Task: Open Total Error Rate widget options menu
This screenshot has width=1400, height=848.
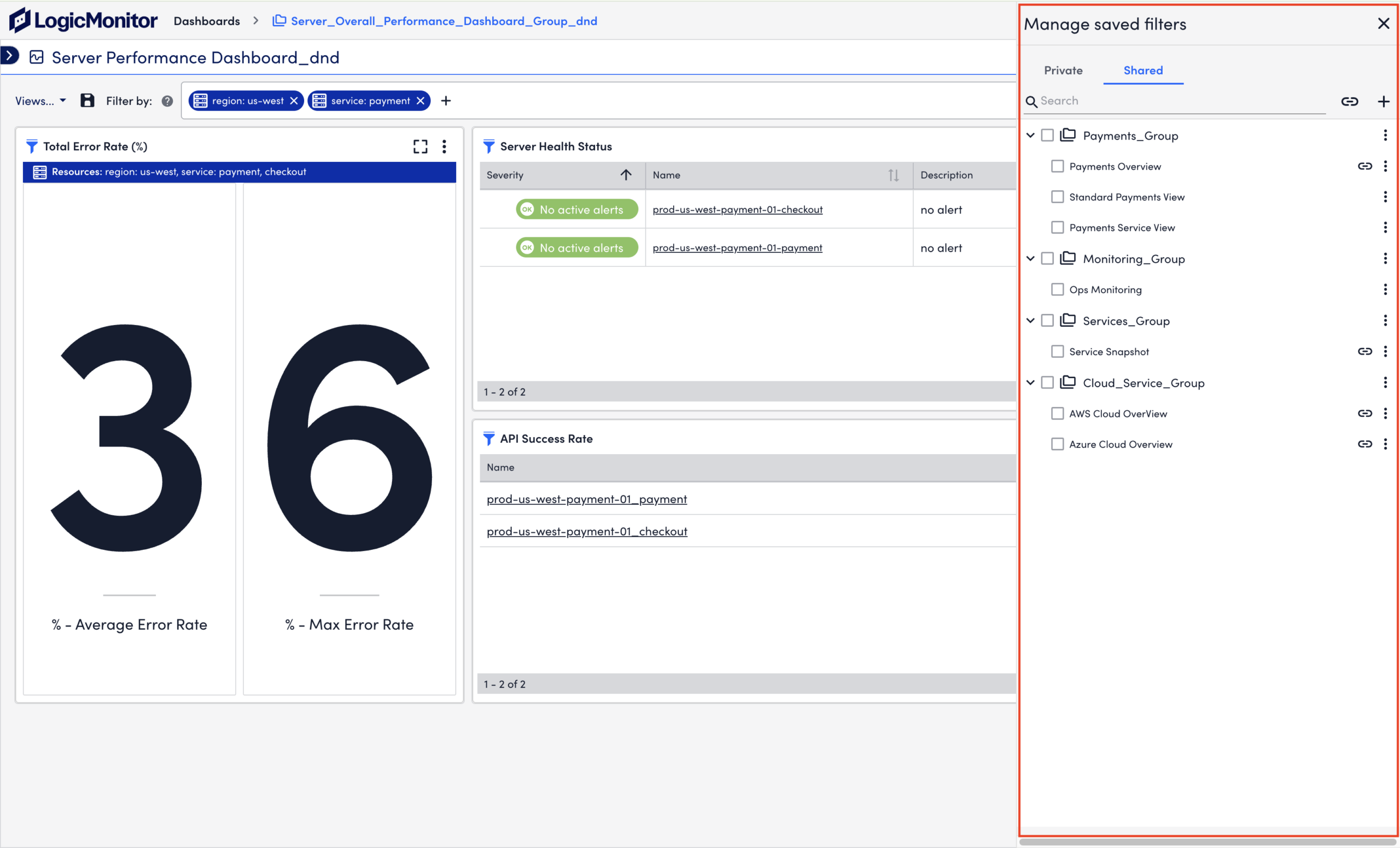Action: click(x=444, y=147)
